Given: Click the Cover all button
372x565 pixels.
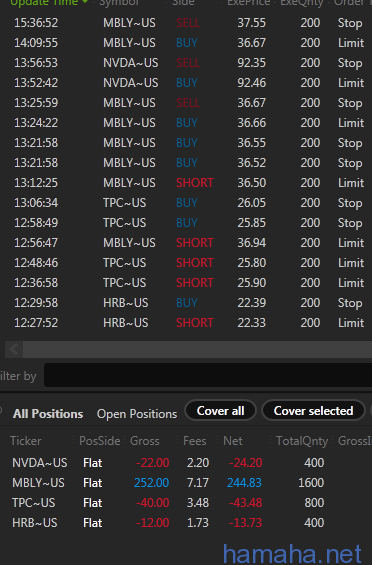Looking at the screenshot, I should [221, 411].
